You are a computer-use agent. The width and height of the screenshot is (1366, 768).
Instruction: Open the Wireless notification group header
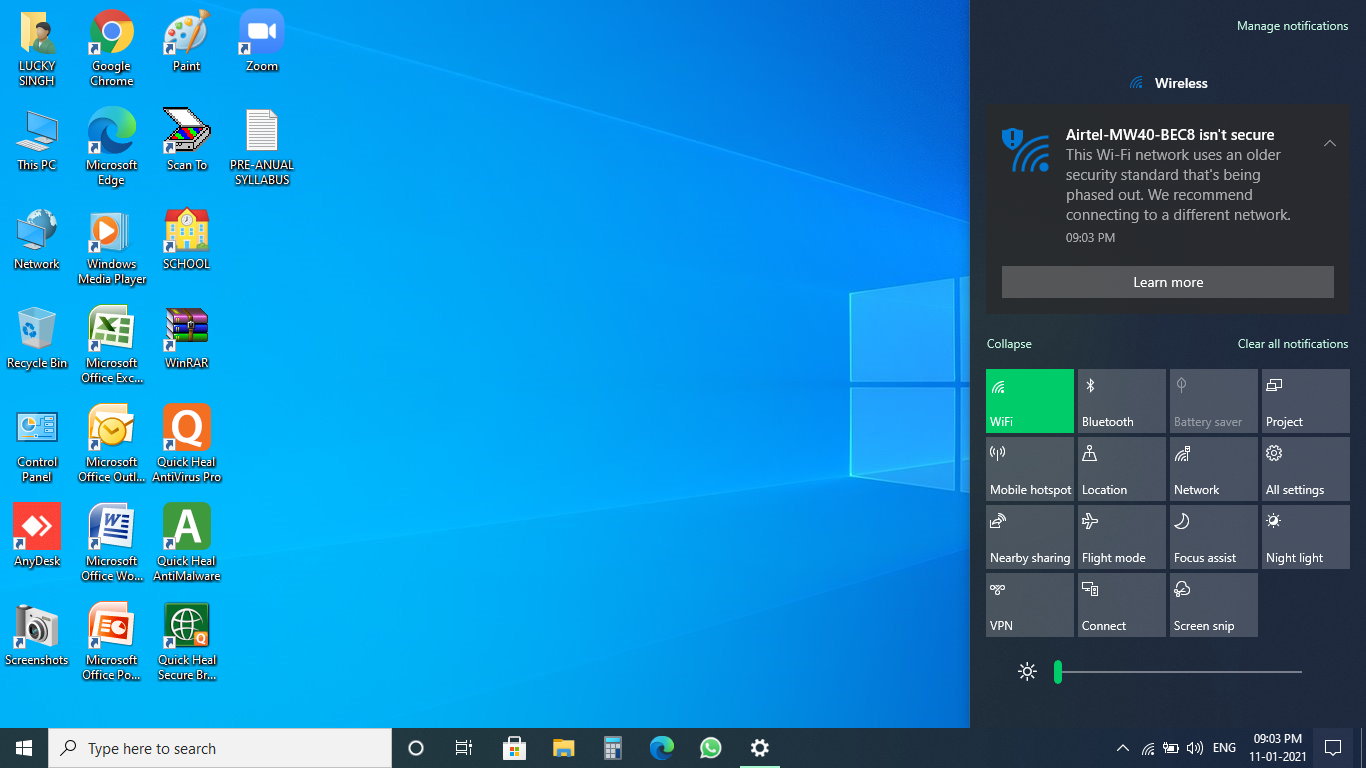point(1168,83)
